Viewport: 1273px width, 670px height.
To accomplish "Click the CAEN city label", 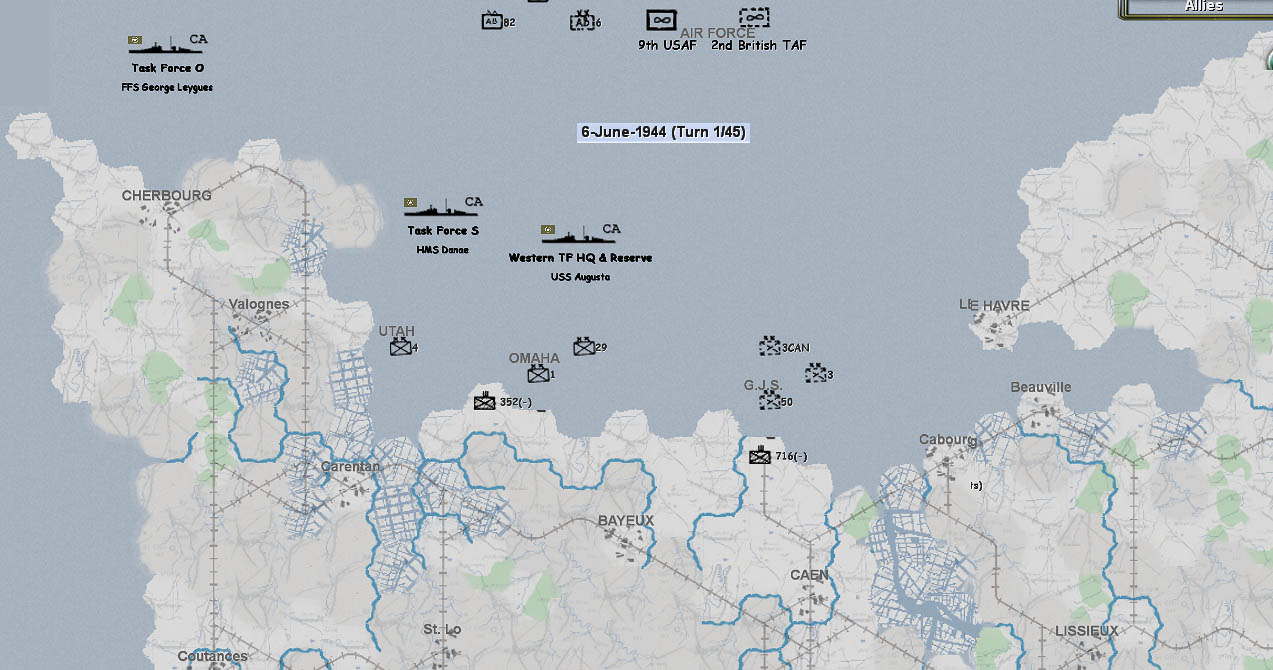I will 809,575.
